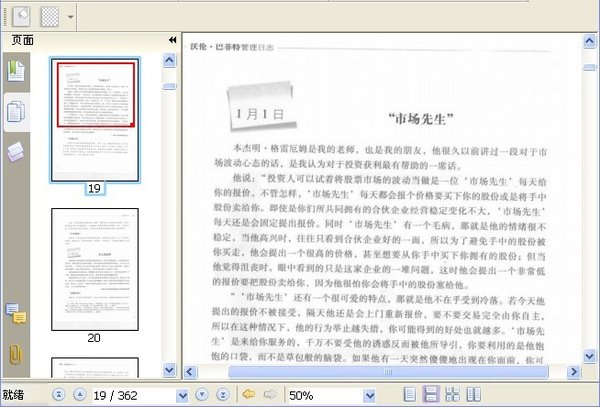This screenshot has height=407, width=600.
Task: Click the page 19 thumbnail label
Action: 95,189
